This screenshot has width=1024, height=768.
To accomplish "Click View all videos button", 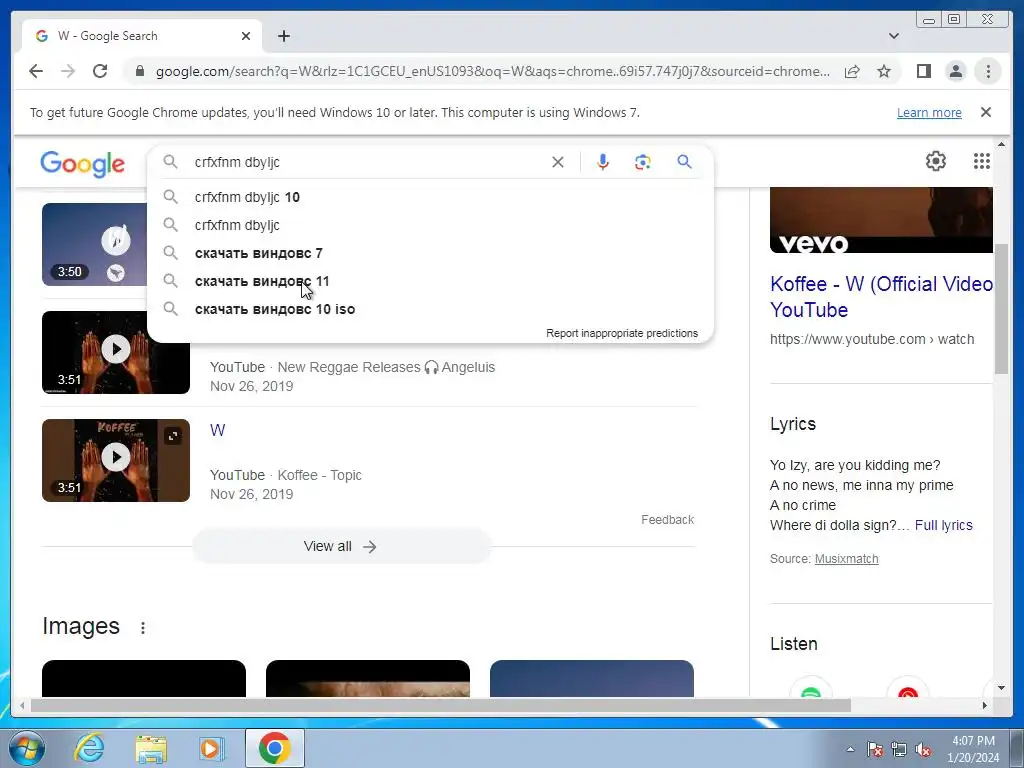I will point(341,546).
